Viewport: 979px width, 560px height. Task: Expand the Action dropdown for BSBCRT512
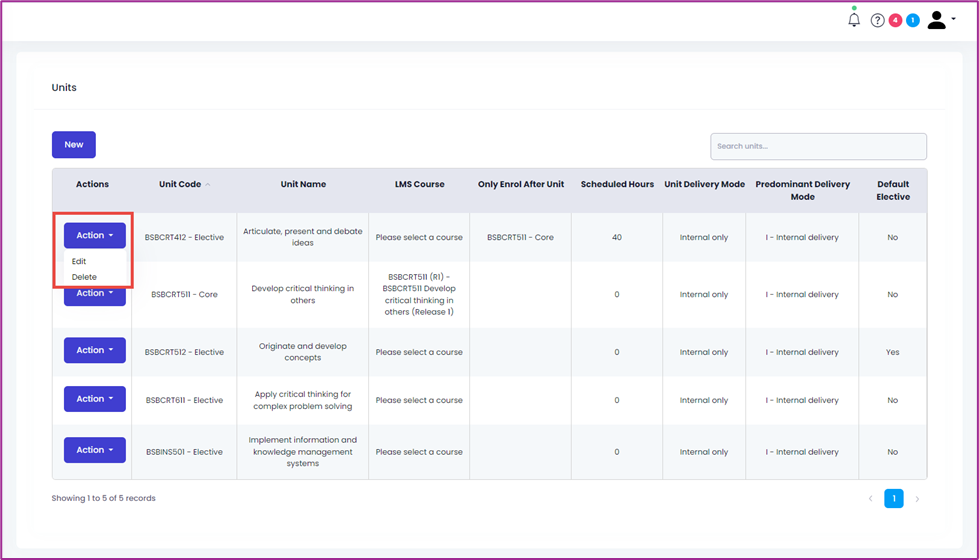95,350
